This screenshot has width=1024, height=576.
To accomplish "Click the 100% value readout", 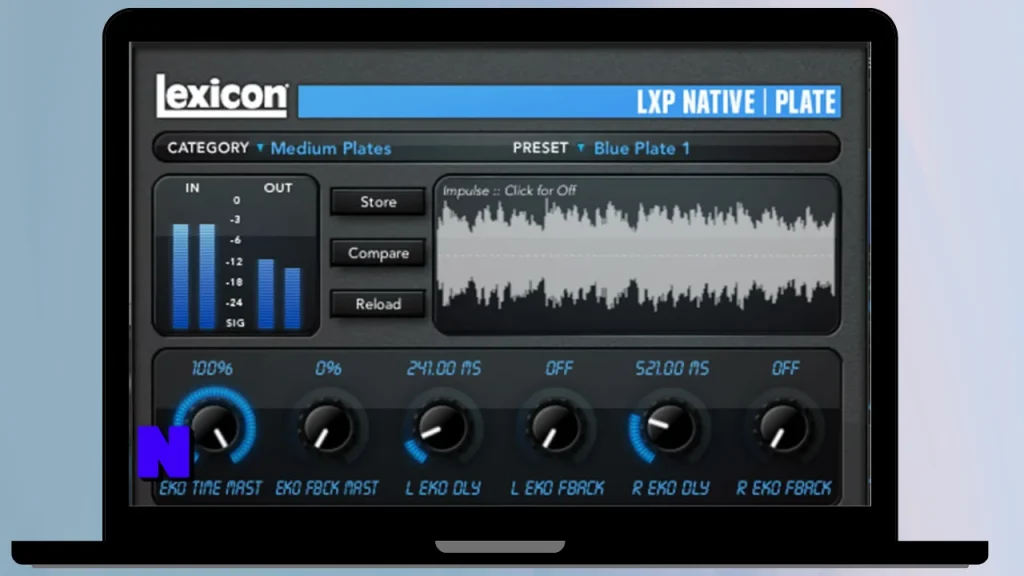I will [212, 368].
